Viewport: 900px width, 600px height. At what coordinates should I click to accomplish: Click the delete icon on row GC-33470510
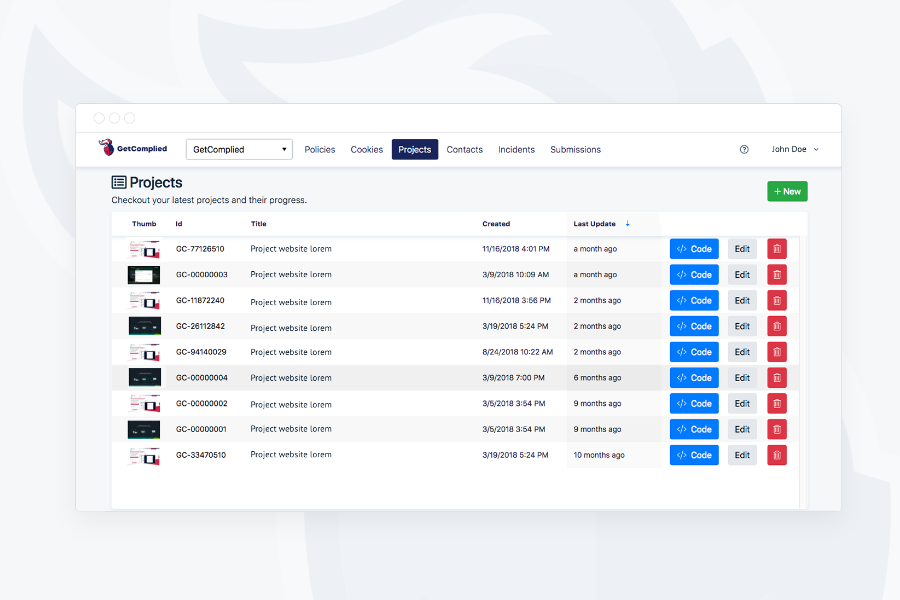pos(777,454)
